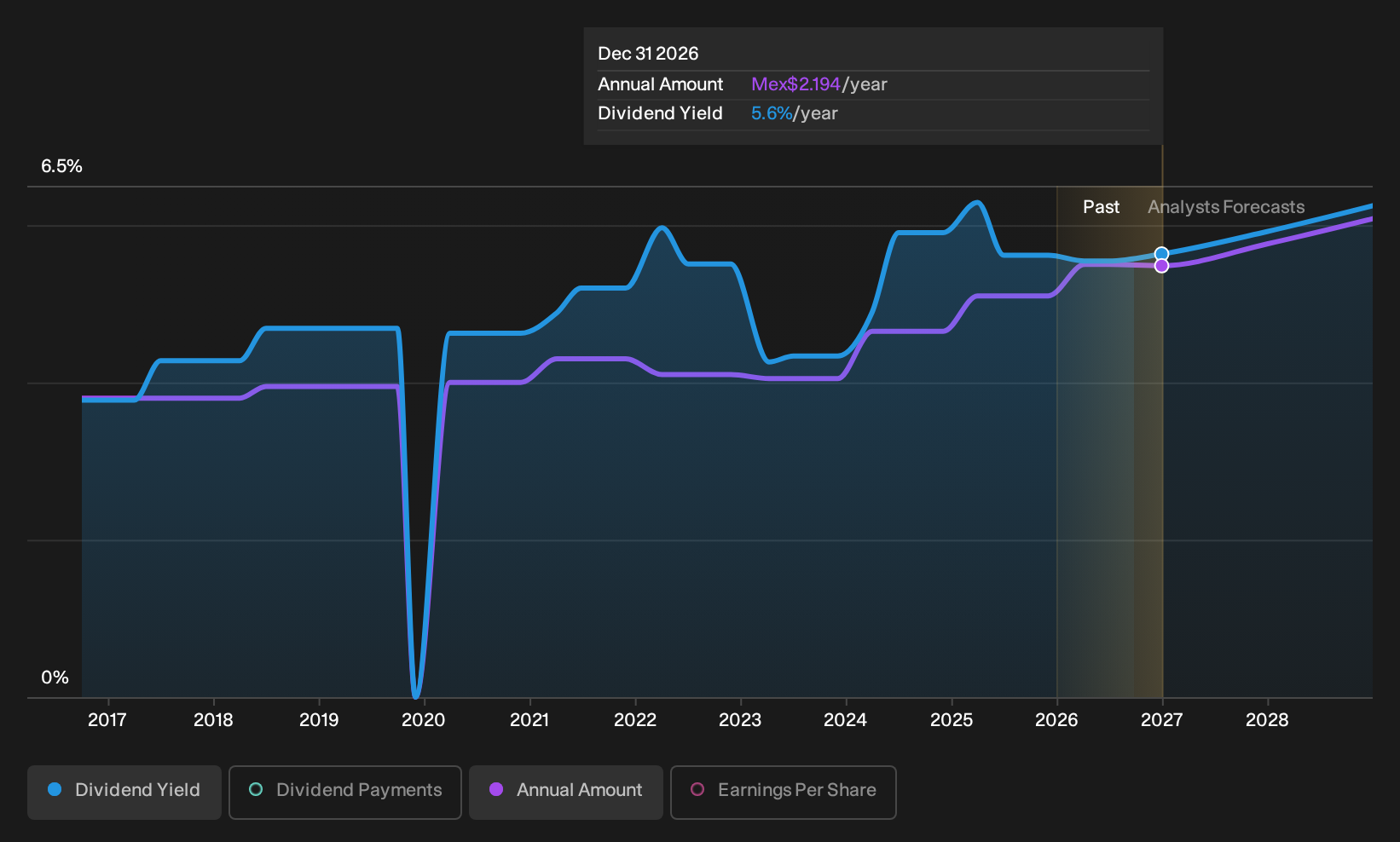Click the 2021 x-axis label
Screen dimensions: 1400x842
tap(529, 720)
